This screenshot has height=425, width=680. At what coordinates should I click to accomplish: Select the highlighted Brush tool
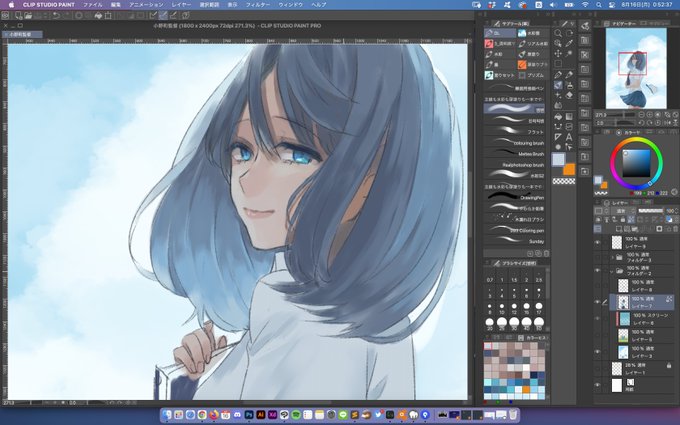coord(558,85)
